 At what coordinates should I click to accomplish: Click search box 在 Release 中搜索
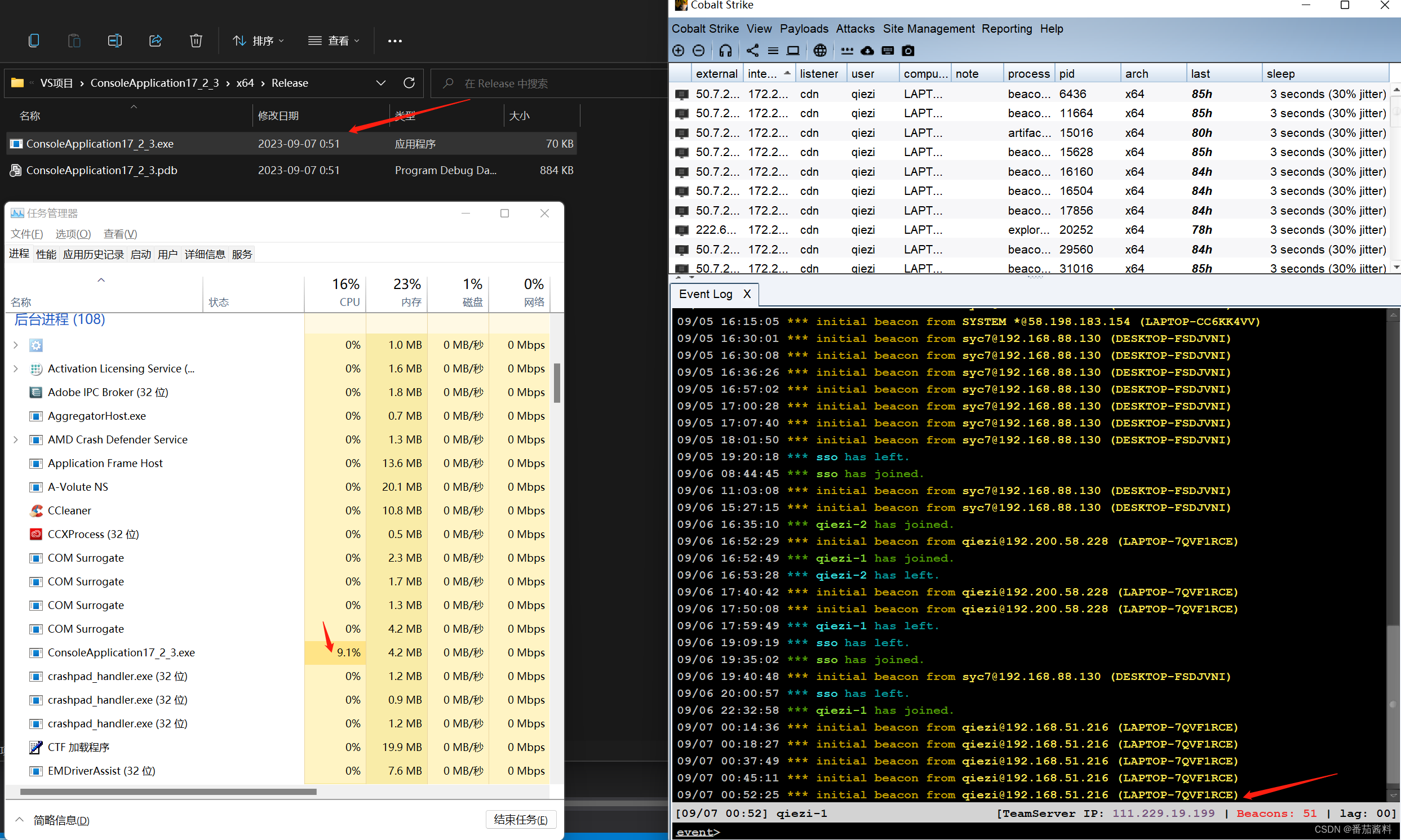tap(549, 83)
